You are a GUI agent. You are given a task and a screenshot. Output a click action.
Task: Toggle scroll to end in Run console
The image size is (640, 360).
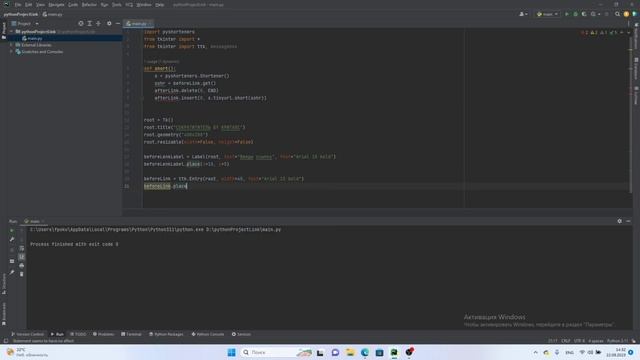point(22,257)
